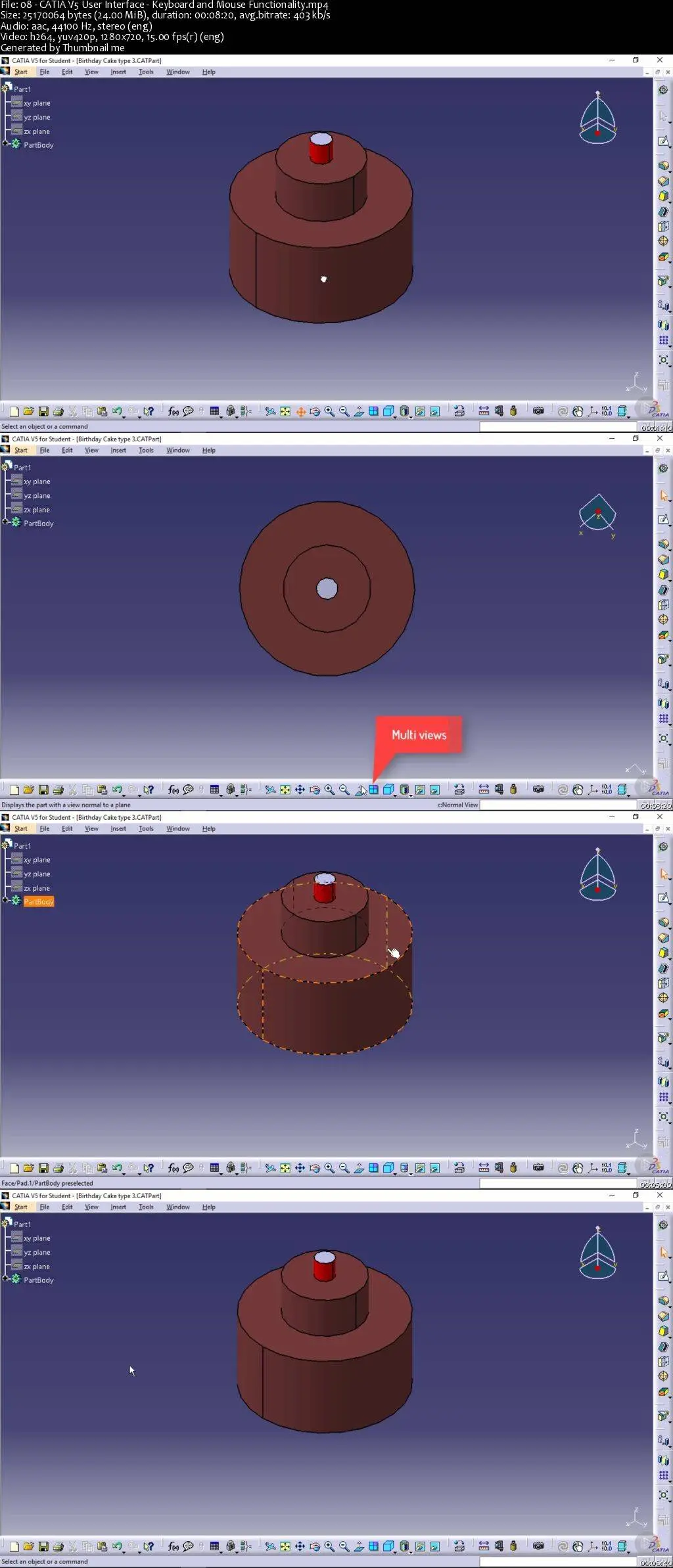
Task: Open the Start menu in the 00:01:40 frame
Action: coord(21,72)
